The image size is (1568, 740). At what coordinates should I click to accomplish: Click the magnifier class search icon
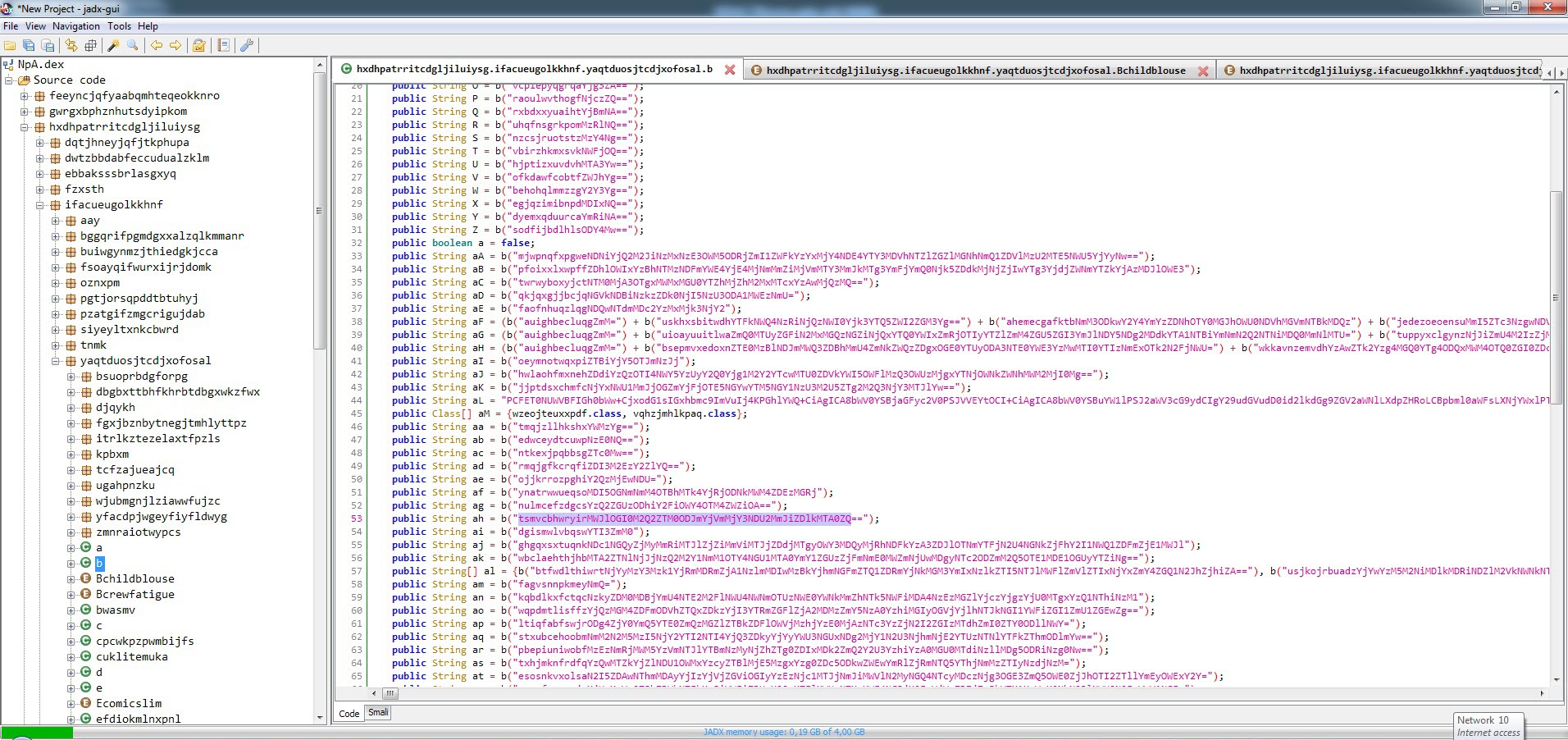(133, 45)
